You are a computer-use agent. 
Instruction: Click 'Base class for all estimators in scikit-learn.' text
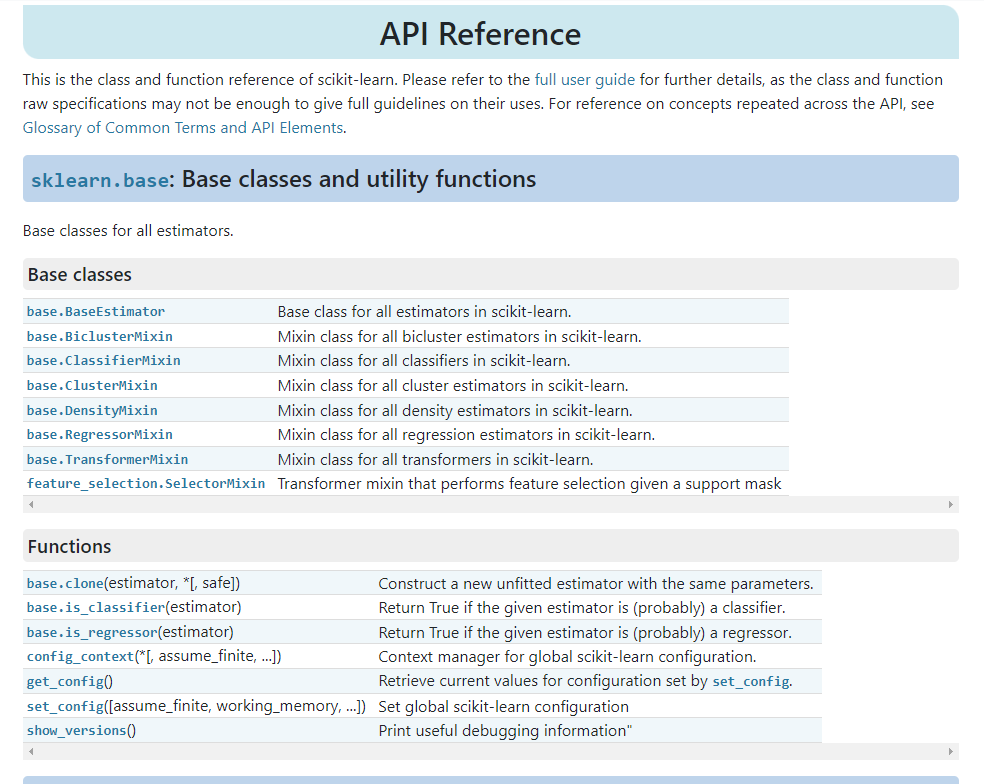[424, 312]
